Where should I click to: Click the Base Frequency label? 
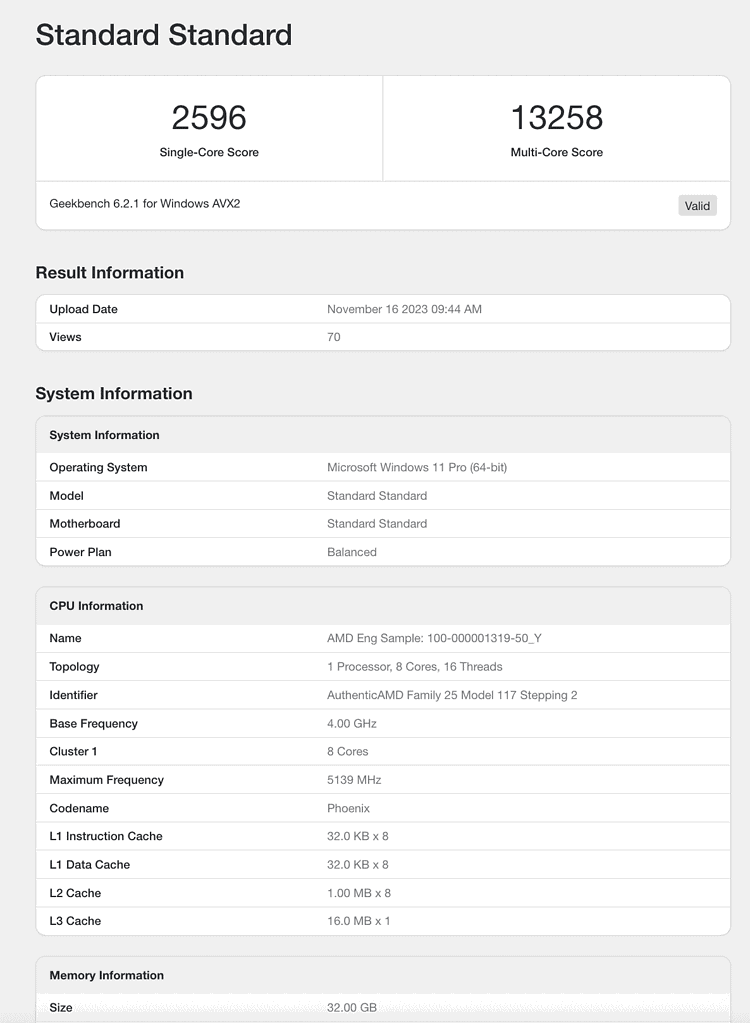[93, 724]
